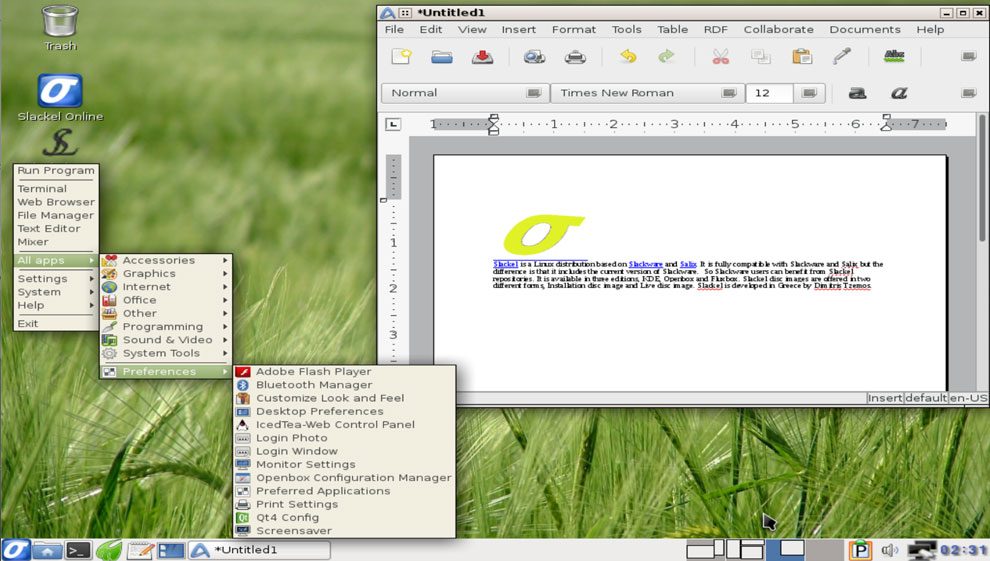Click the font size field showing 12
The image size is (990, 561).
pyautogui.click(x=769, y=93)
